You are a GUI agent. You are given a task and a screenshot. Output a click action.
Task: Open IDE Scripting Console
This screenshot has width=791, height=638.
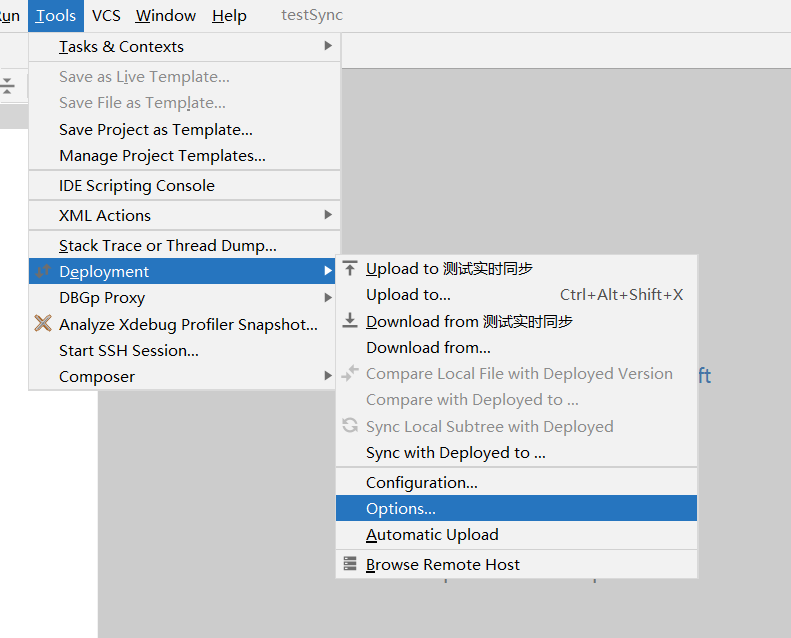(x=185, y=186)
